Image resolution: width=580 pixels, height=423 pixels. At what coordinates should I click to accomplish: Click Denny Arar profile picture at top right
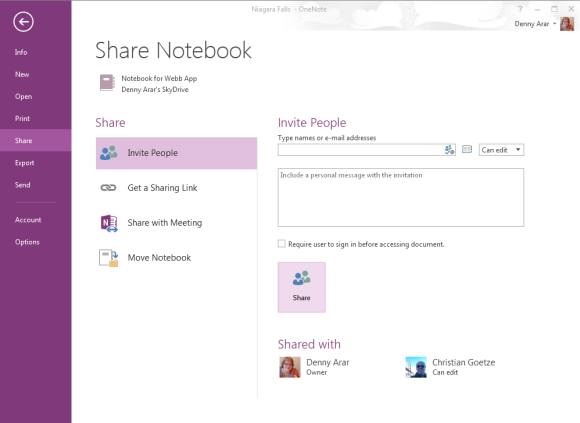(567, 24)
